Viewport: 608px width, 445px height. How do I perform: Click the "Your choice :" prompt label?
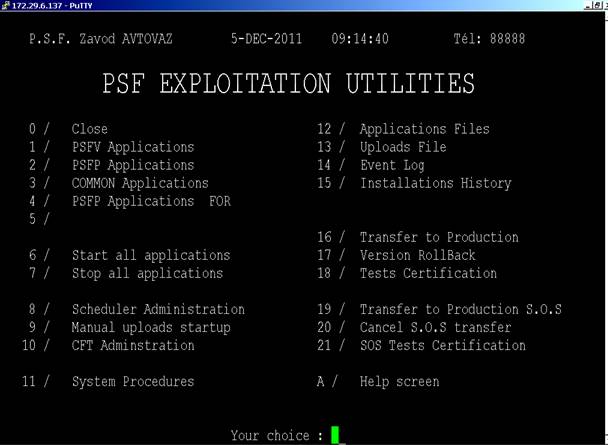coord(277,435)
